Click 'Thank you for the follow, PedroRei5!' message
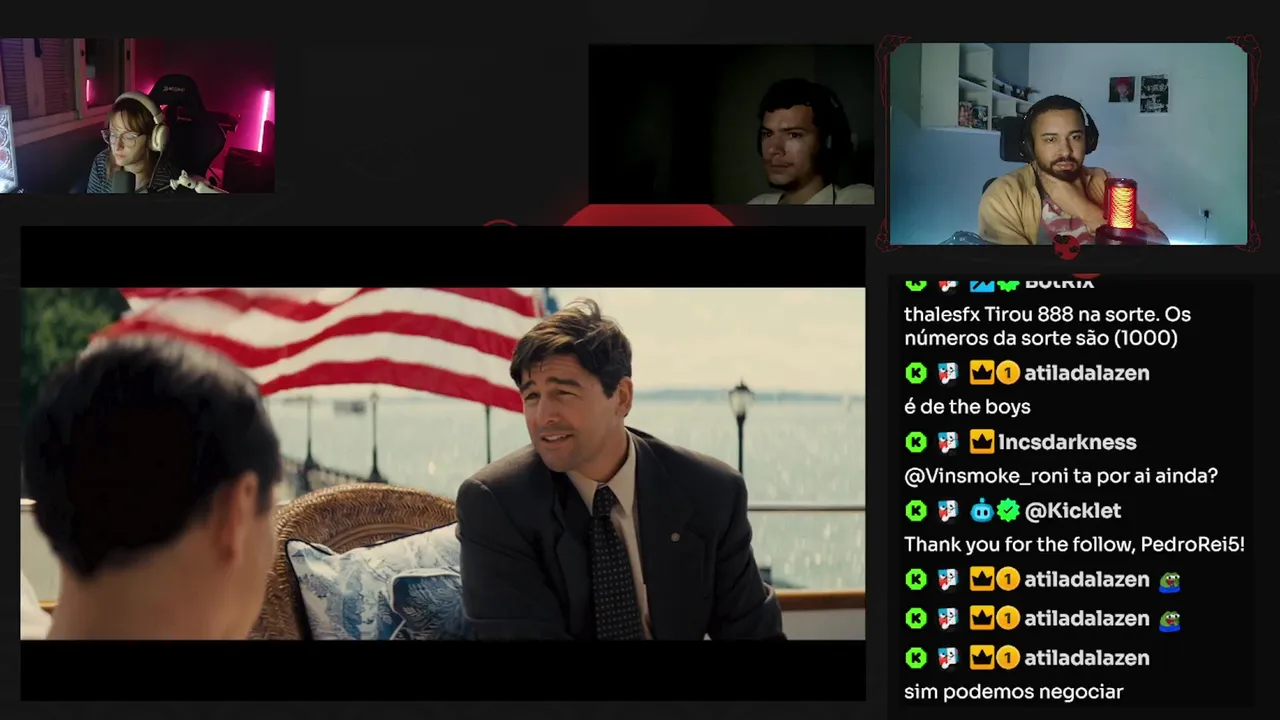 [x=1074, y=545]
